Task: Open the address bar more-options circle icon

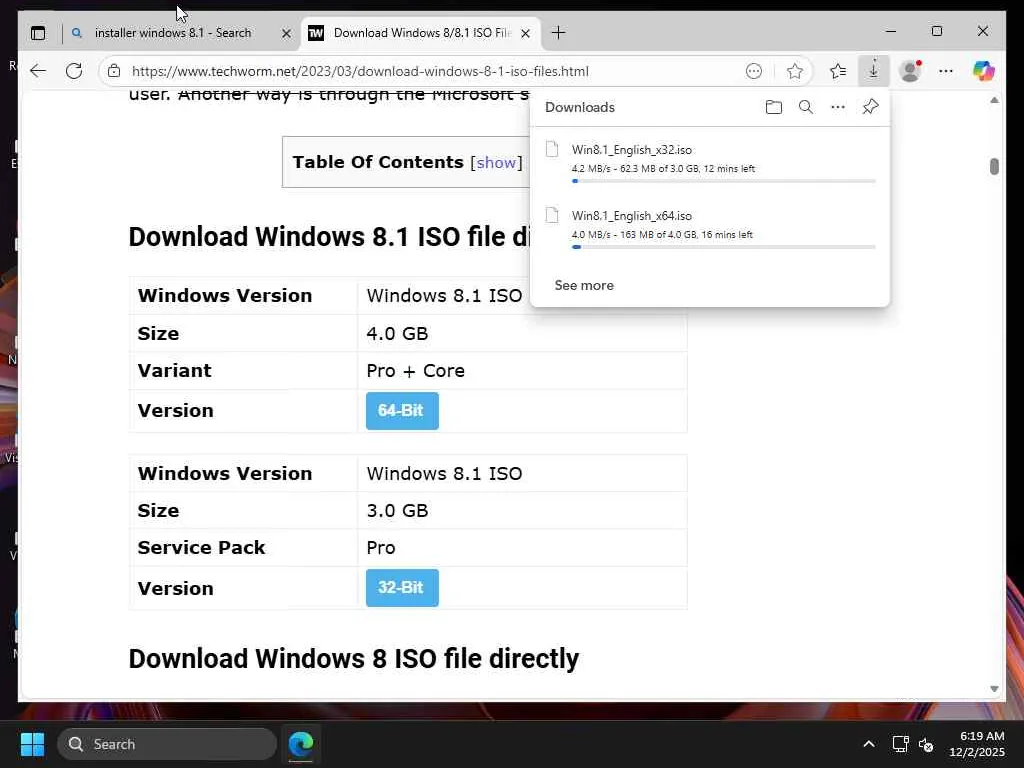Action: coord(754,71)
